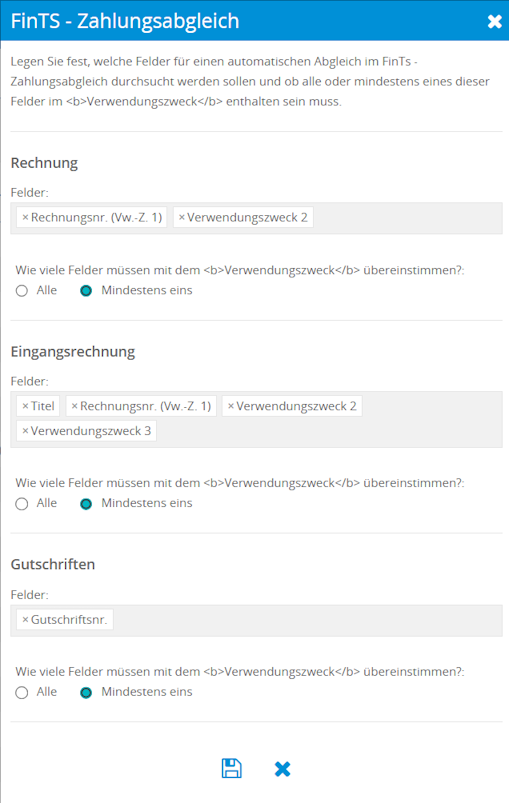
Task: Open the Eingangsrechnung Felder multiselect box
Action: click(257, 419)
